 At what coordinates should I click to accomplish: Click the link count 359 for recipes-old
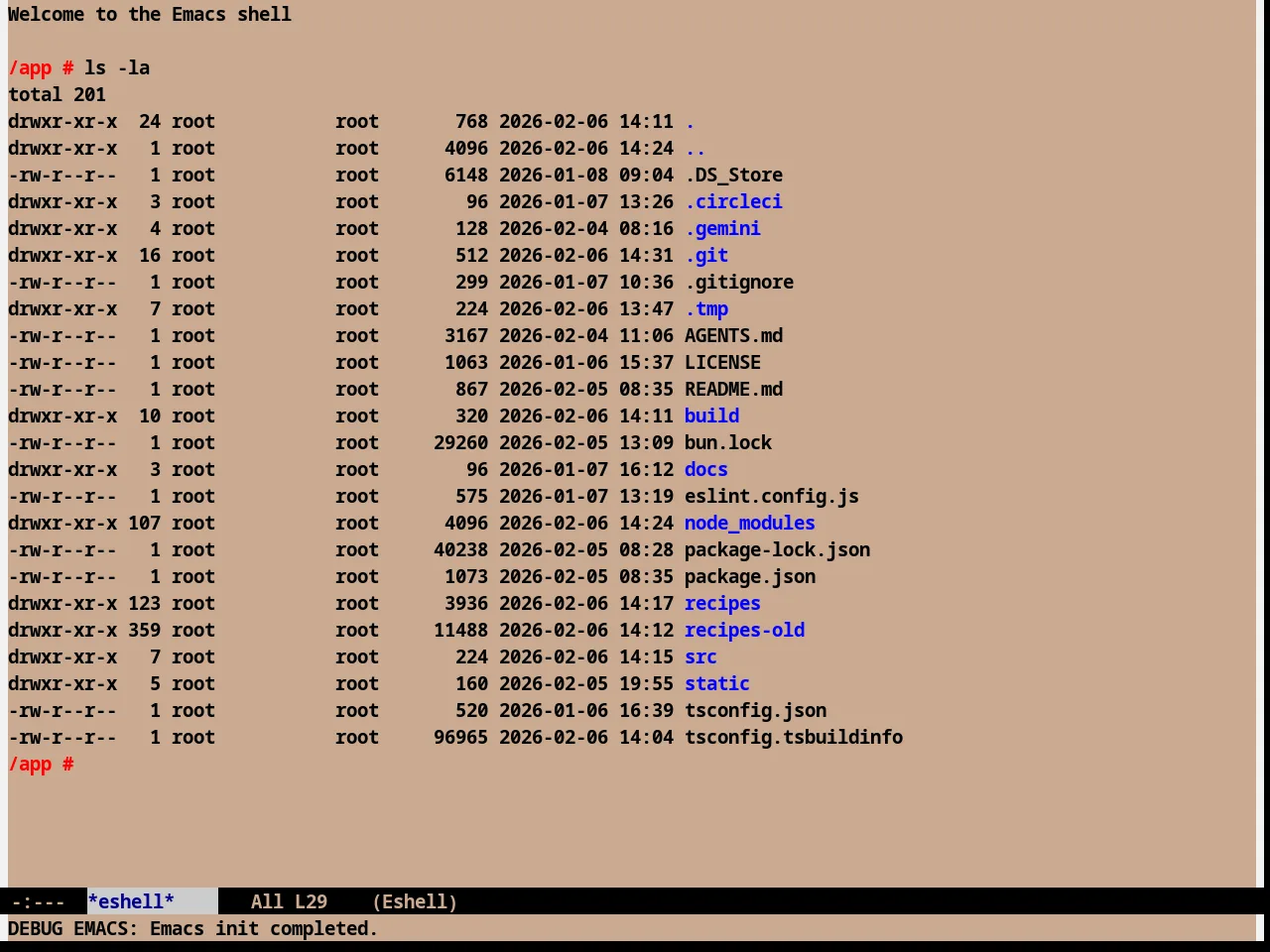[x=144, y=631]
